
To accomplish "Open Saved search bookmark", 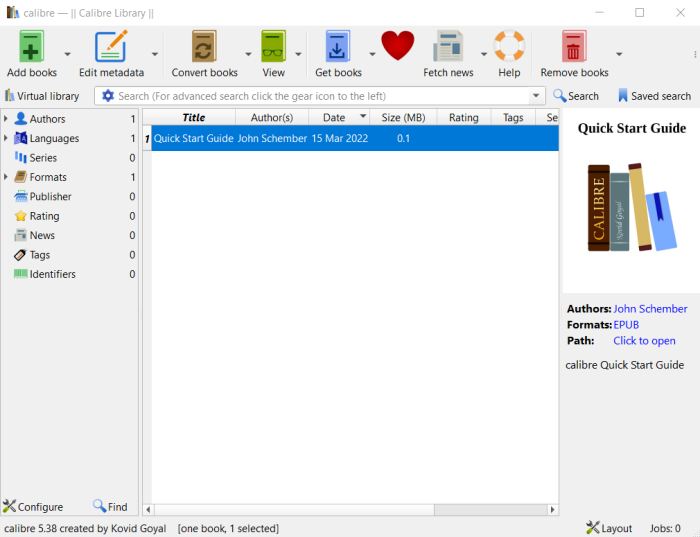I will coord(654,96).
